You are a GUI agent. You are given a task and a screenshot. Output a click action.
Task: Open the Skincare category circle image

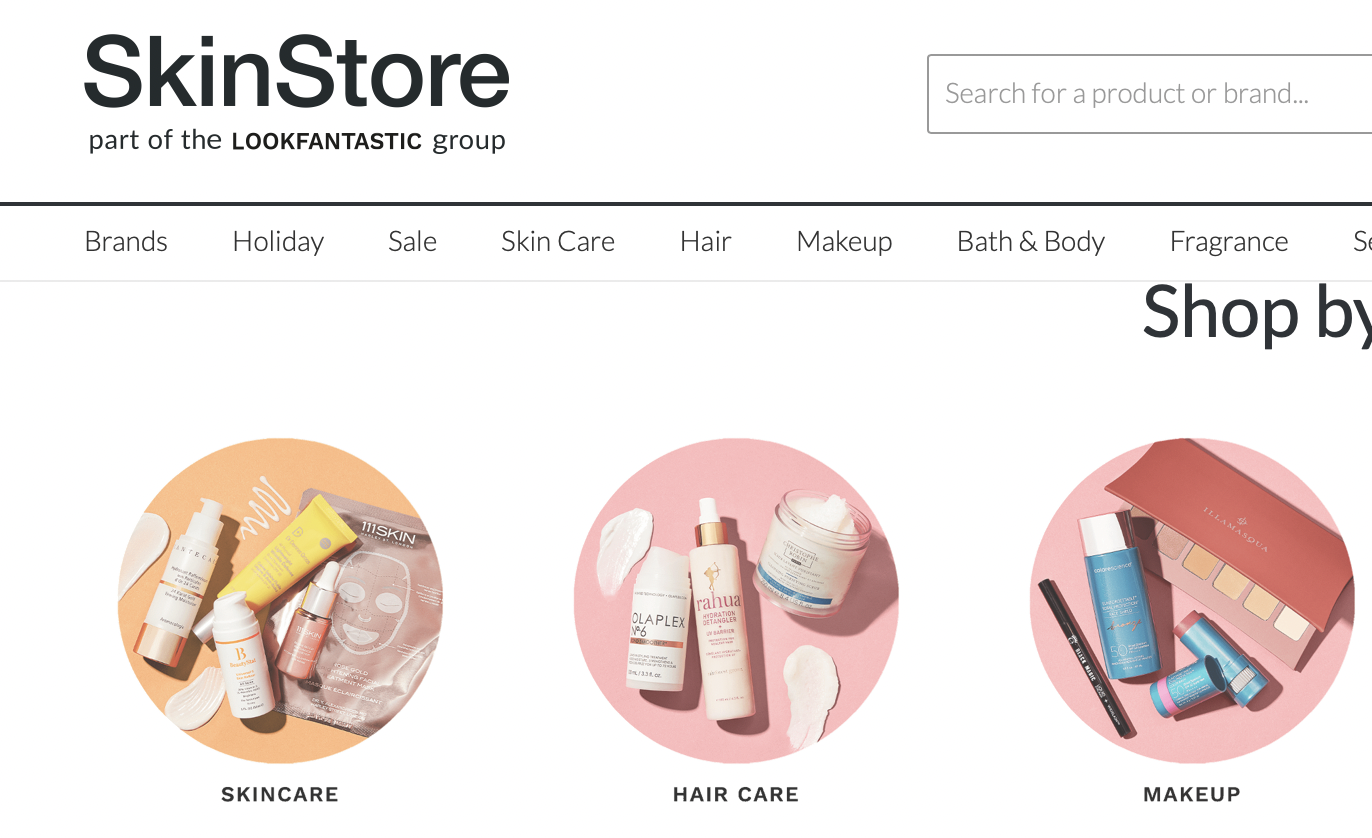tap(280, 601)
